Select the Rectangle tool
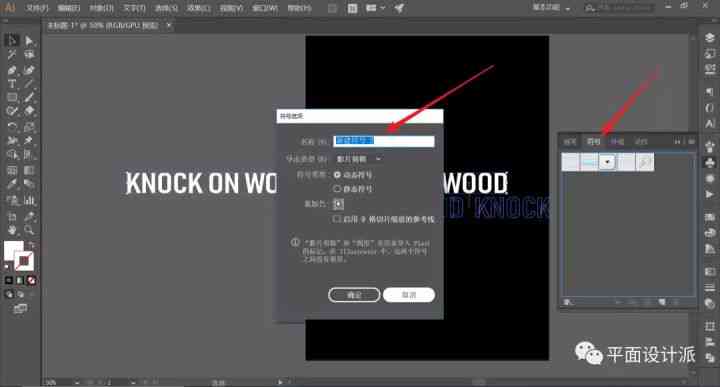This screenshot has height=387, width=720. coord(11,97)
